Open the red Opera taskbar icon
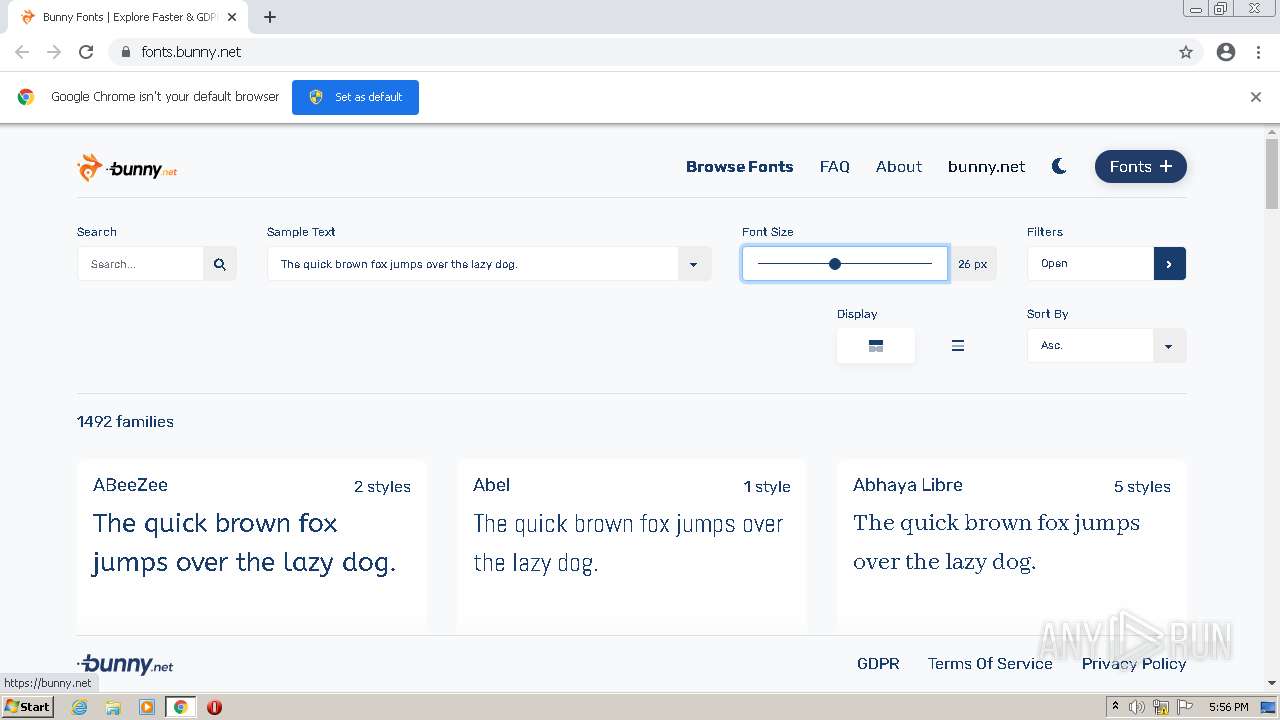Viewport: 1280px width, 720px height. (214, 707)
